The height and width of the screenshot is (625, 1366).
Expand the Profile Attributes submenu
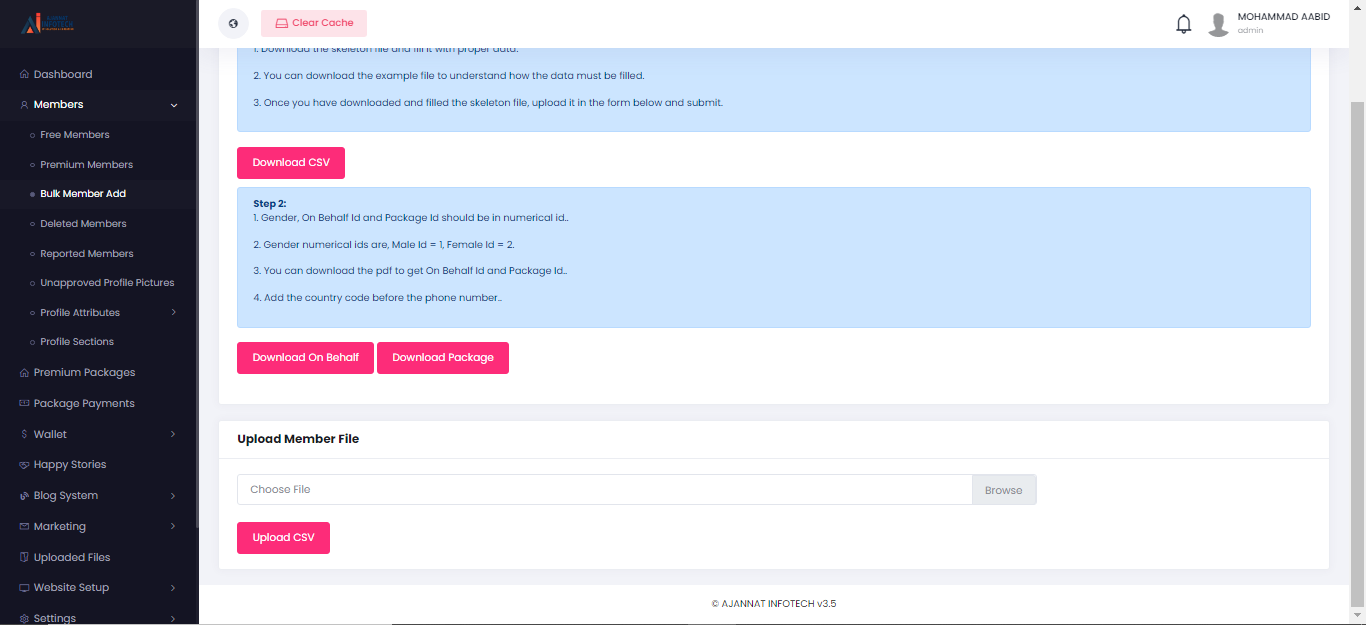coord(174,313)
